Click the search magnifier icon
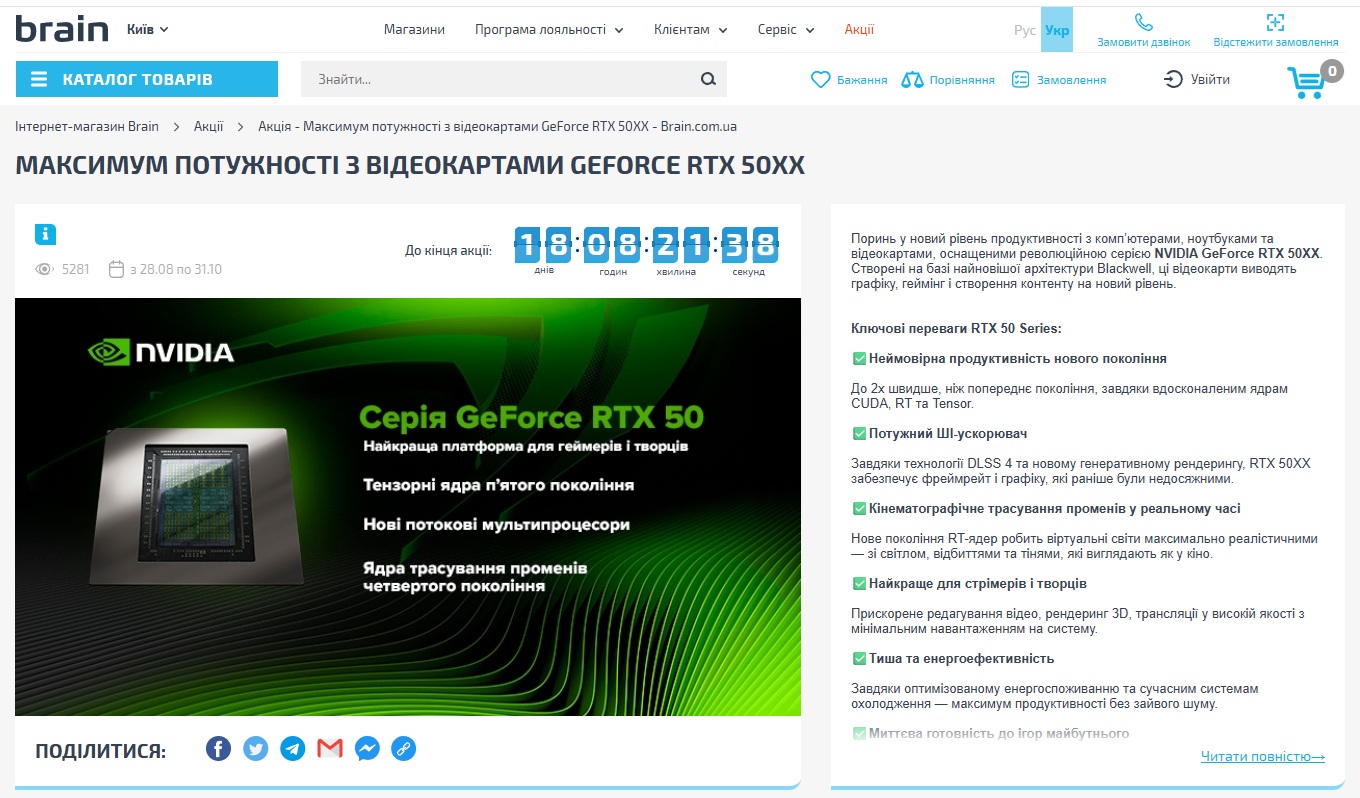The height and width of the screenshot is (798, 1360). 708,80
